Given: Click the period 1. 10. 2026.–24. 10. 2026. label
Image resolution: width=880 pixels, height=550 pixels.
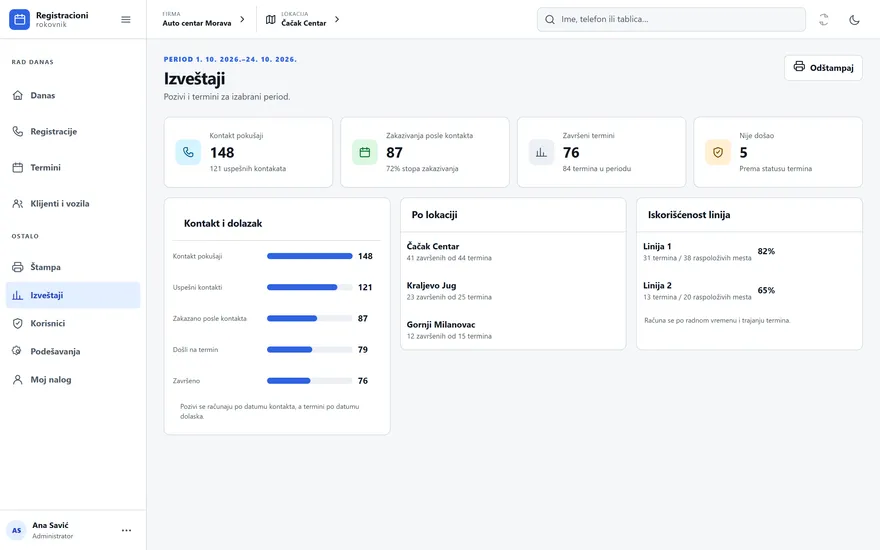Looking at the screenshot, I should point(230,59).
